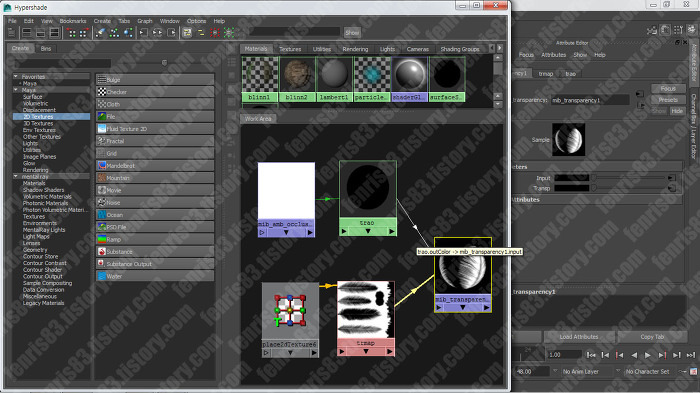Viewport: 700px width, 393px height.
Task: Expand output arrow on place2dTexture6 node
Action: tap(314, 353)
